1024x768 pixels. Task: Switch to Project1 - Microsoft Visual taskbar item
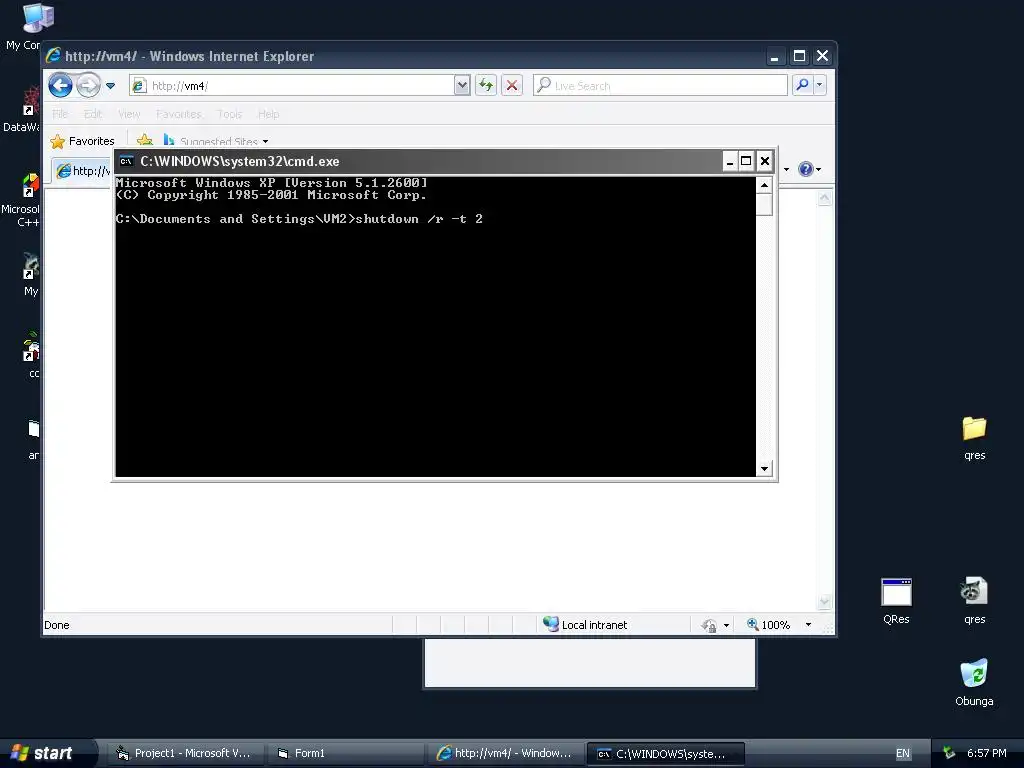pos(185,753)
